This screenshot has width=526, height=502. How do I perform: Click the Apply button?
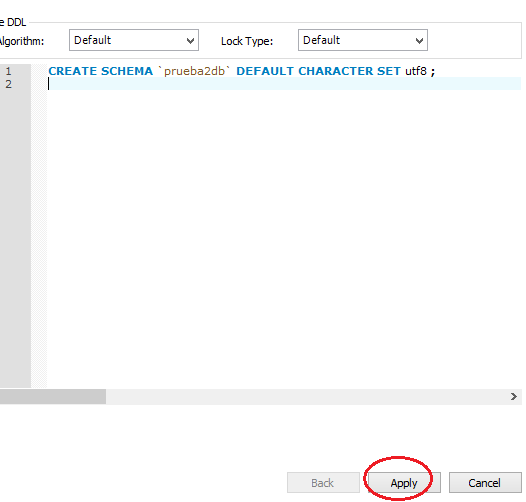click(x=404, y=483)
